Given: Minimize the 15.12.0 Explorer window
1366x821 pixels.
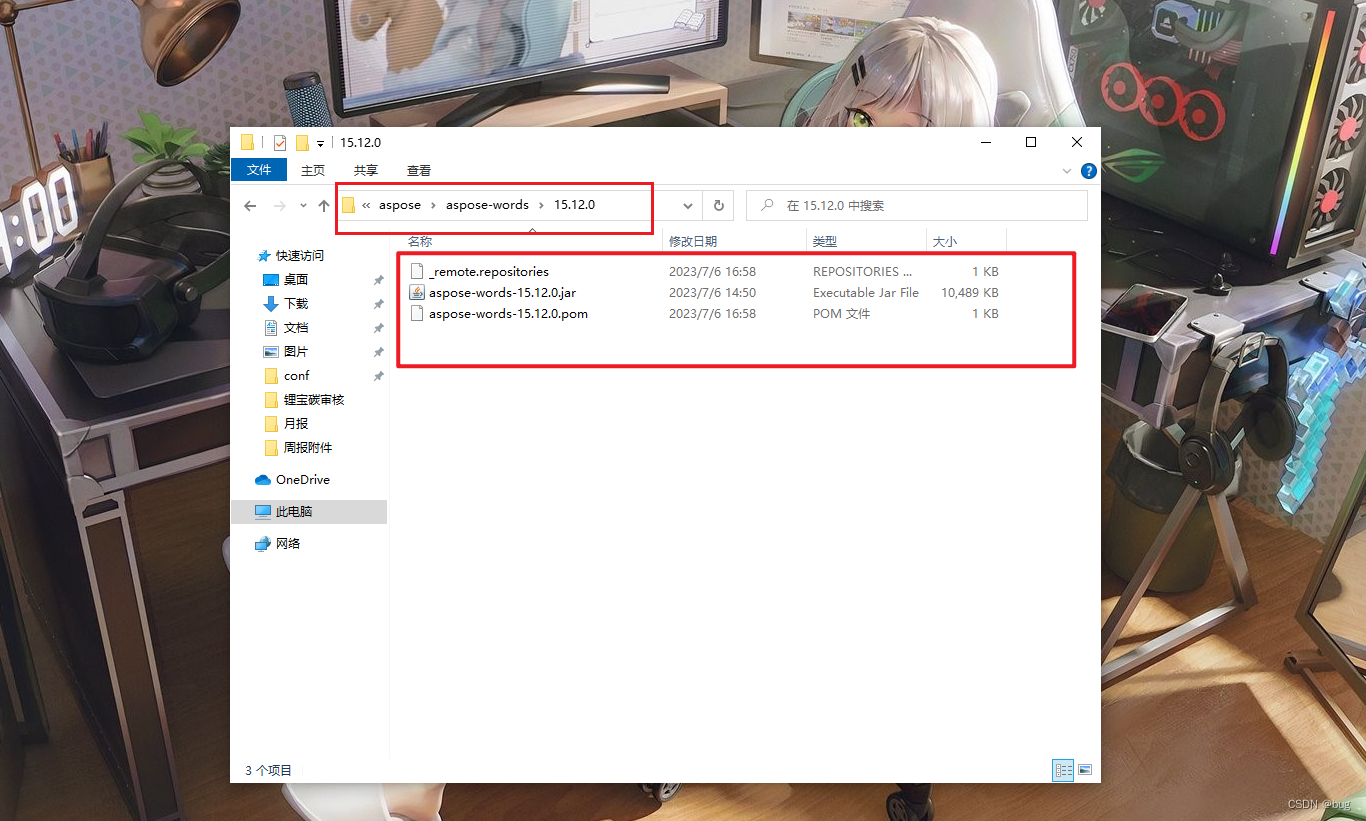Looking at the screenshot, I should [985, 142].
